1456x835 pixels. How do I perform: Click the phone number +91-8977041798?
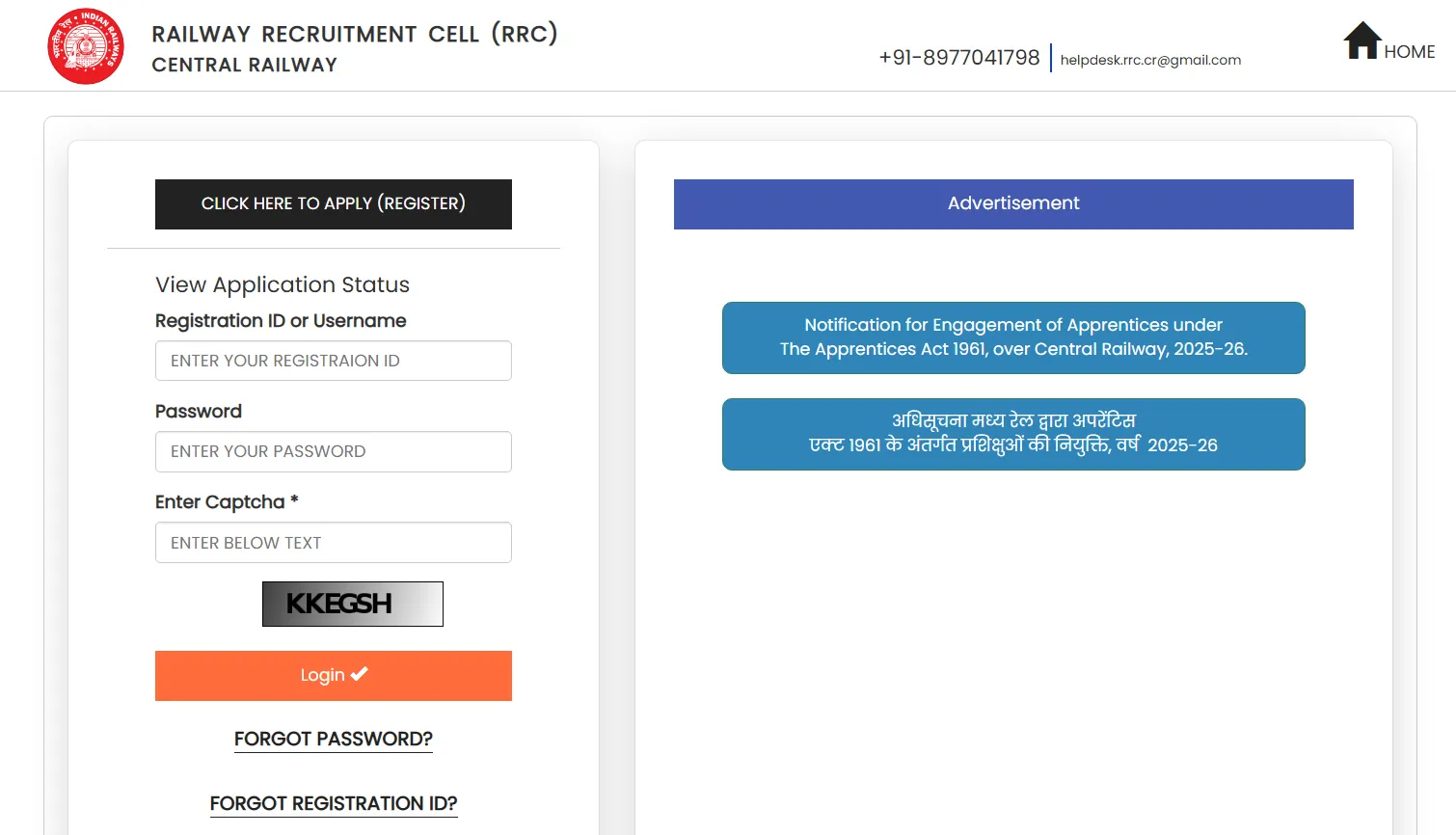(x=959, y=58)
